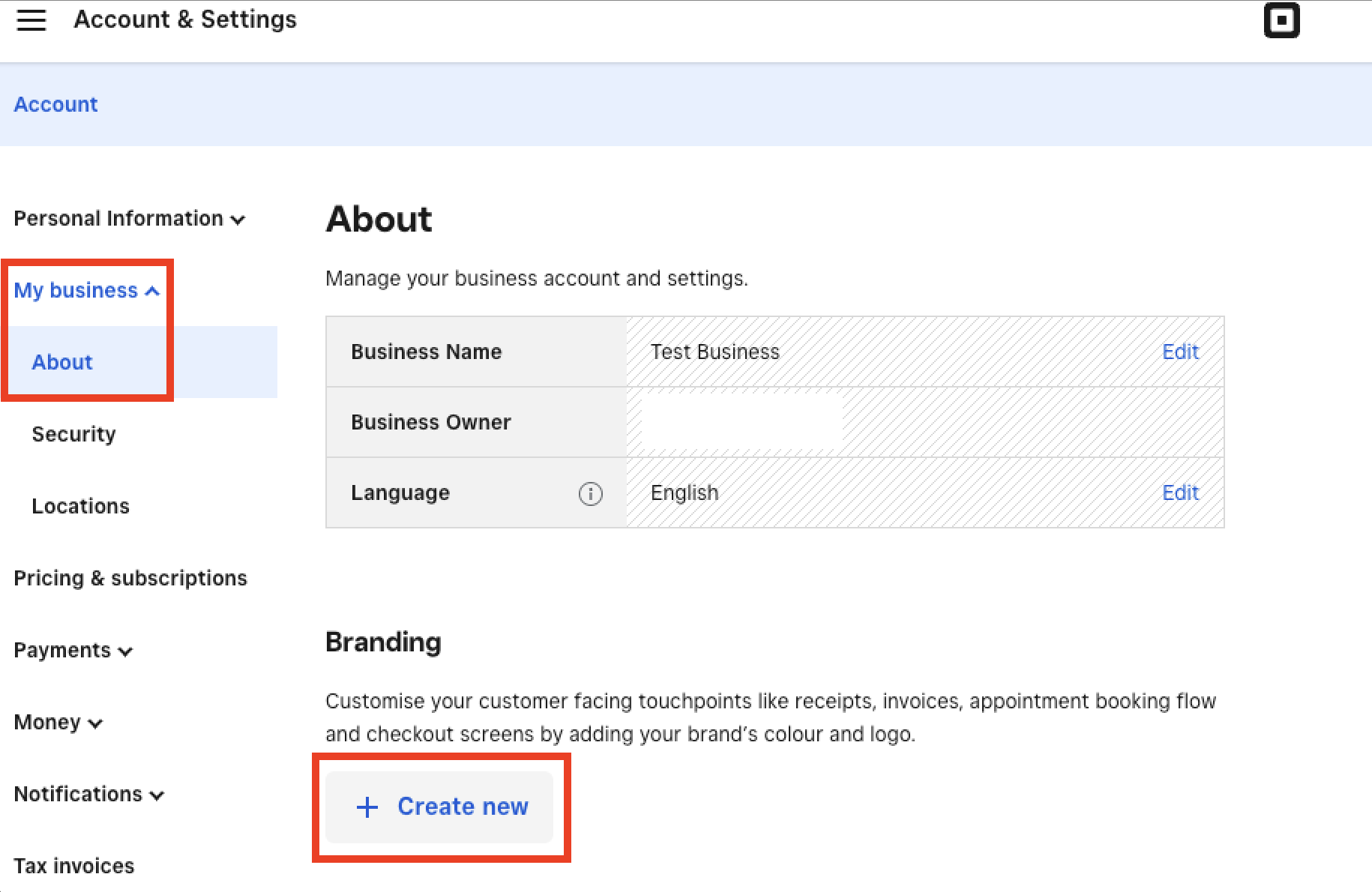Edit the Business Name
The height and width of the screenshot is (892, 1372).
point(1179,352)
